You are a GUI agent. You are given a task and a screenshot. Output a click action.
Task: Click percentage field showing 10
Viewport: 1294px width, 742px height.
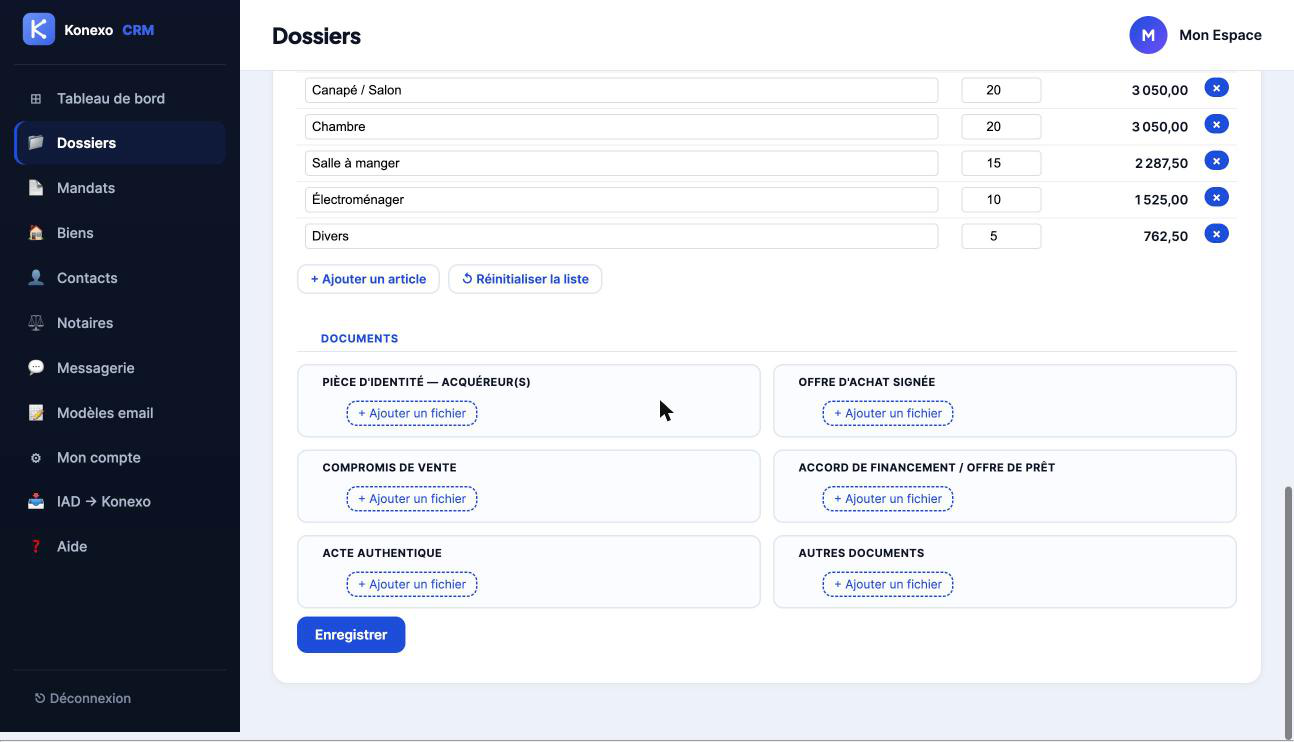[1001, 199]
